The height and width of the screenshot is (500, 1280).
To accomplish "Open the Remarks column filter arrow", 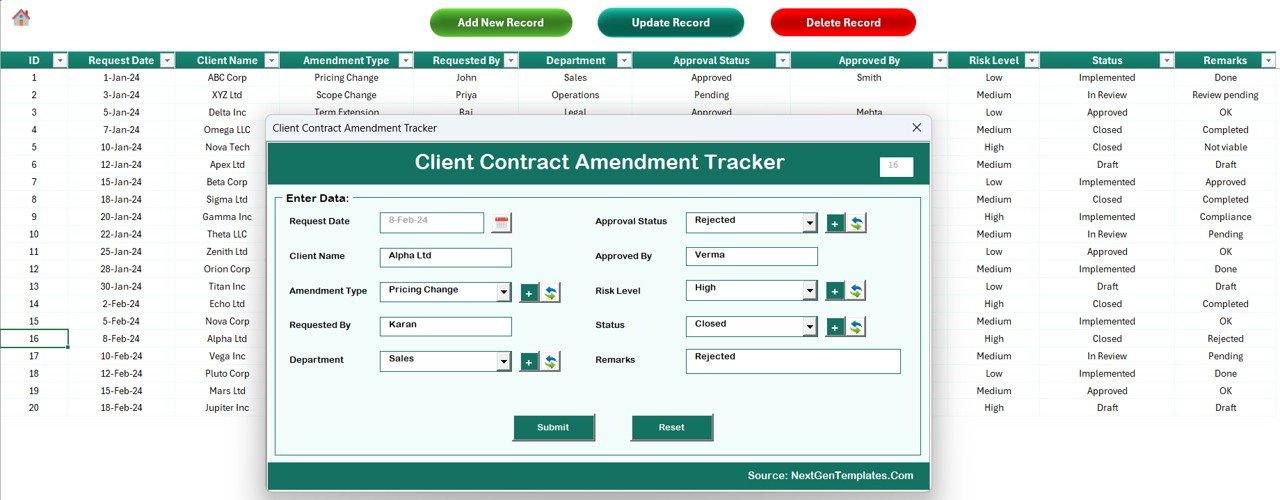I will click(1268, 61).
